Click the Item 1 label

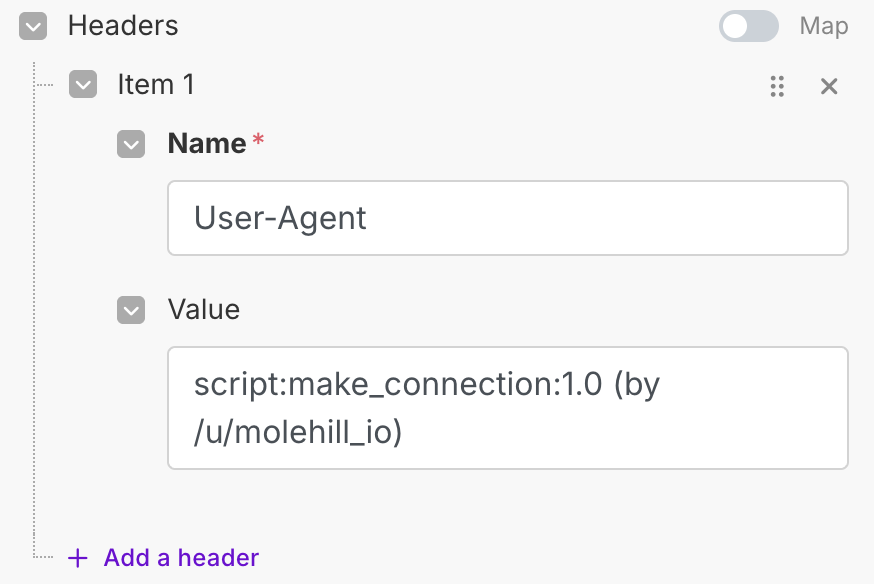156,84
